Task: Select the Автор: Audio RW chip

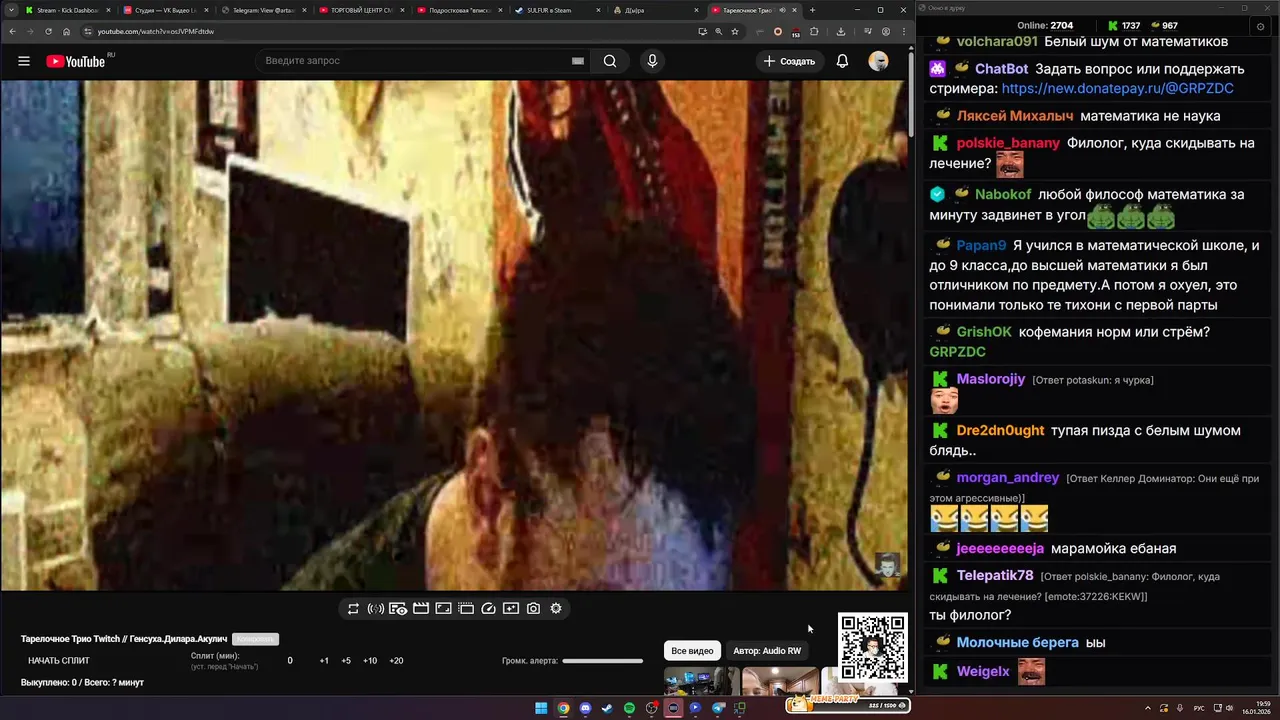Action: click(767, 651)
